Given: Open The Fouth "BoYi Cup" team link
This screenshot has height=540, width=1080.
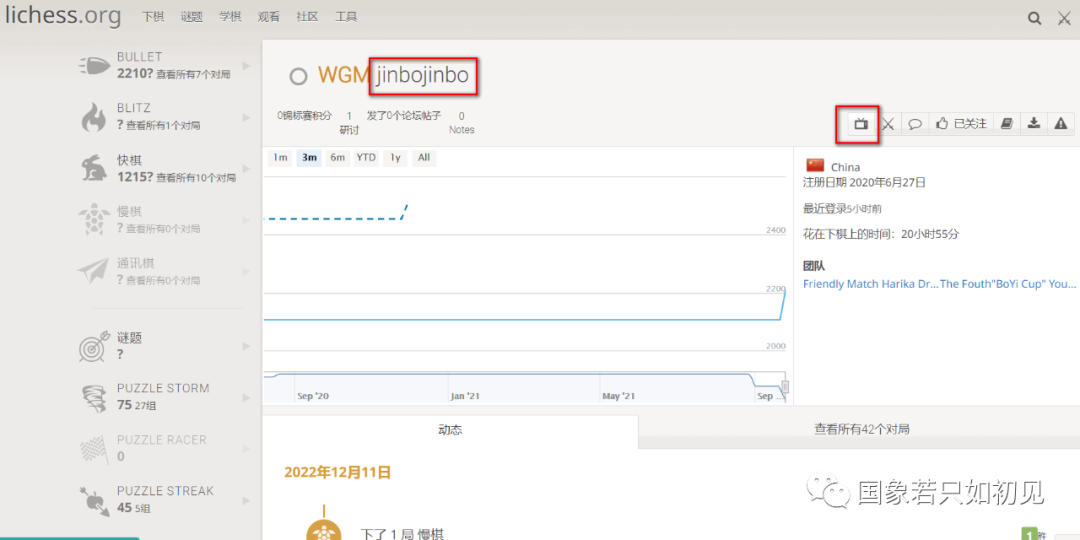Looking at the screenshot, I should [1008, 284].
